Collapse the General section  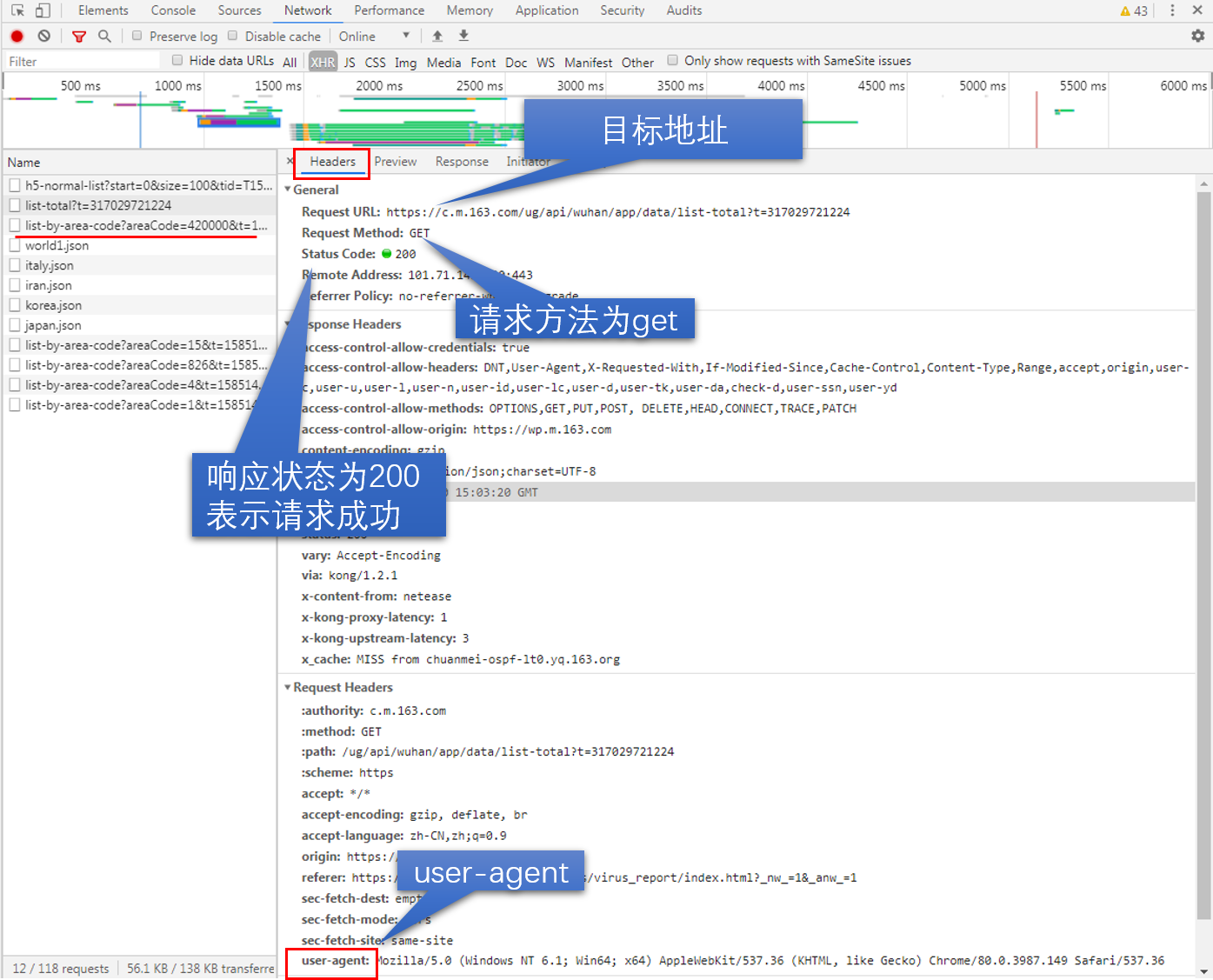[x=288, y=190]
